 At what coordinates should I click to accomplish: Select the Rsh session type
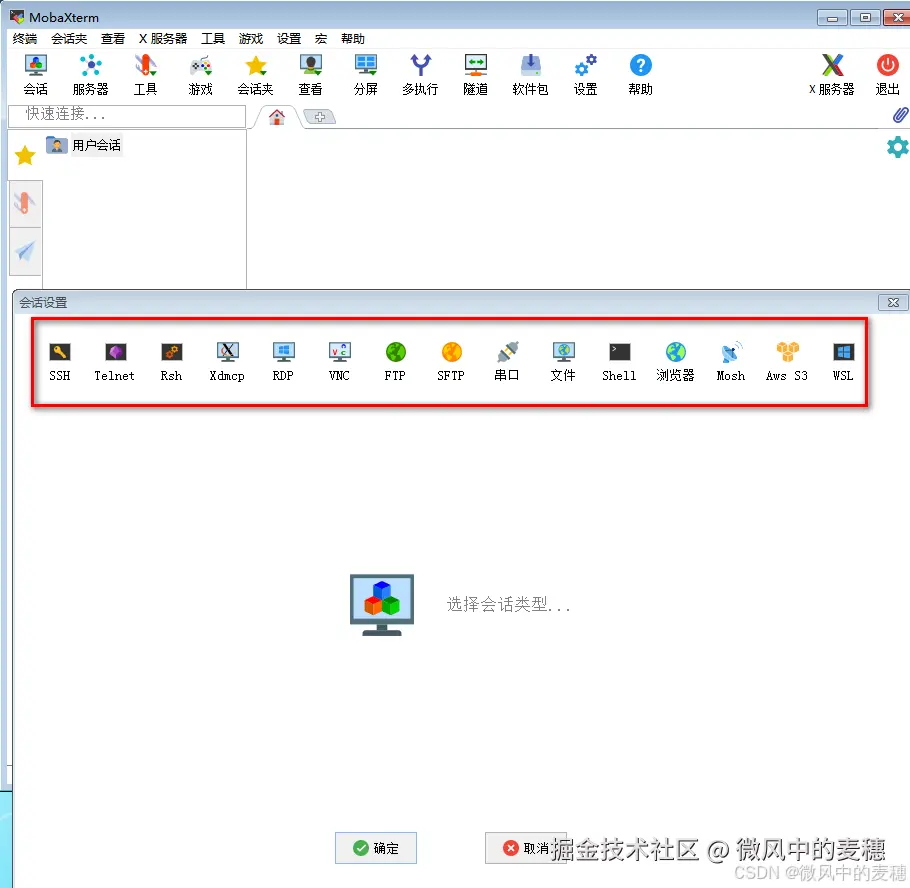tap(171, 362)
